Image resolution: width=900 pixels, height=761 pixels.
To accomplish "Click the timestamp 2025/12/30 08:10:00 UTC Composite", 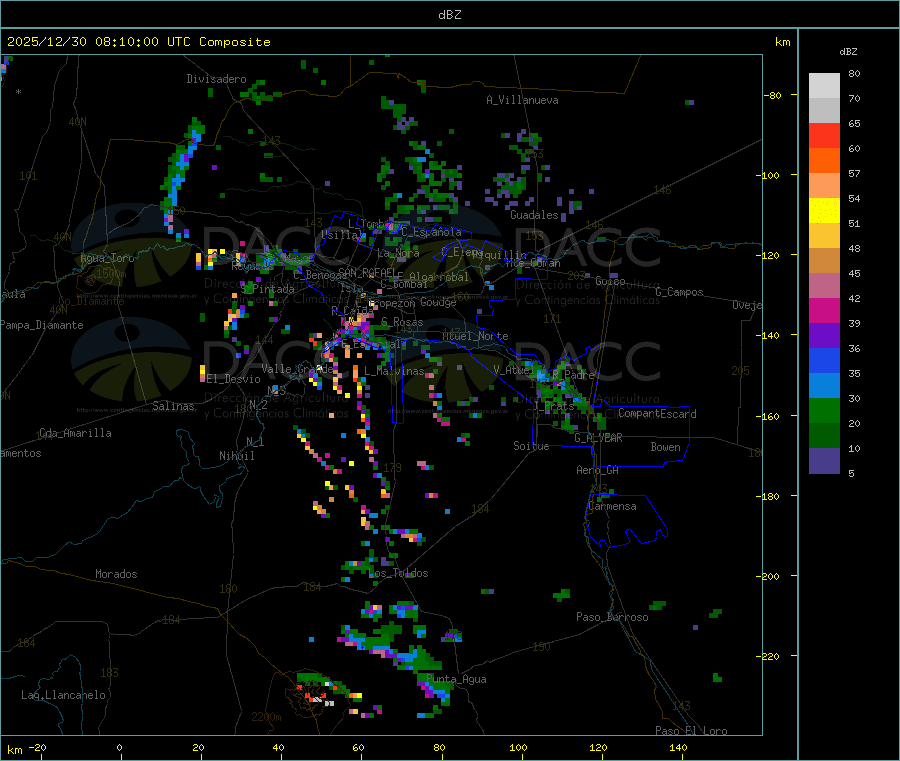I will pos(139,42).
